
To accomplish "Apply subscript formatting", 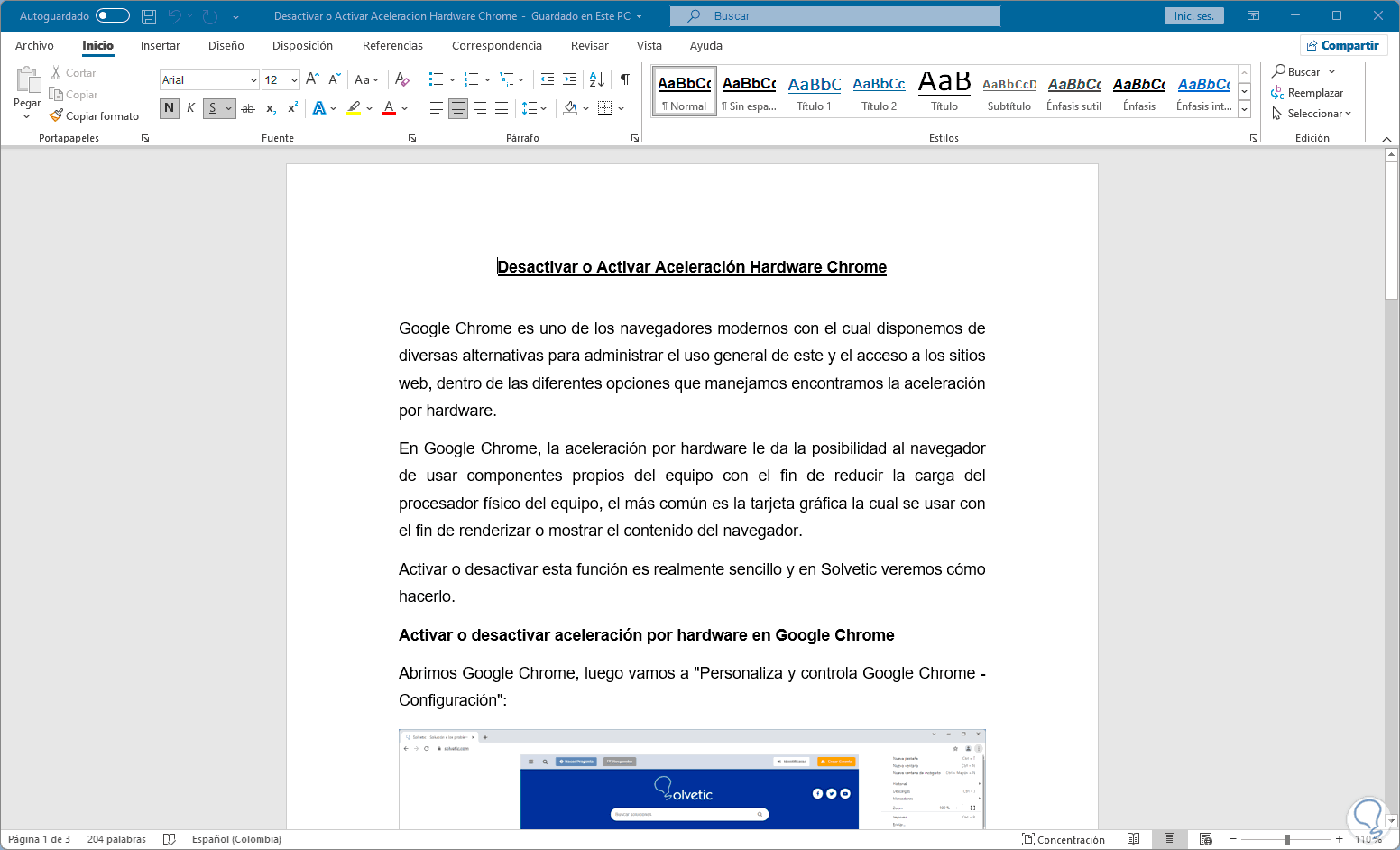I will (271, 108).
